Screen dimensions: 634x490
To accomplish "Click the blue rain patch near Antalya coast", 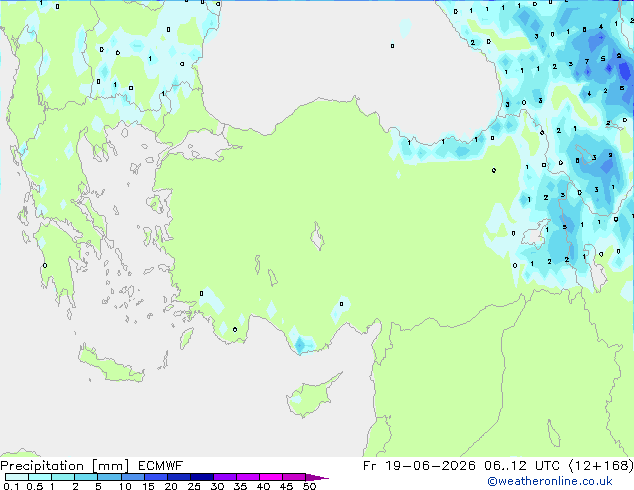I will [x=300, y=345].
